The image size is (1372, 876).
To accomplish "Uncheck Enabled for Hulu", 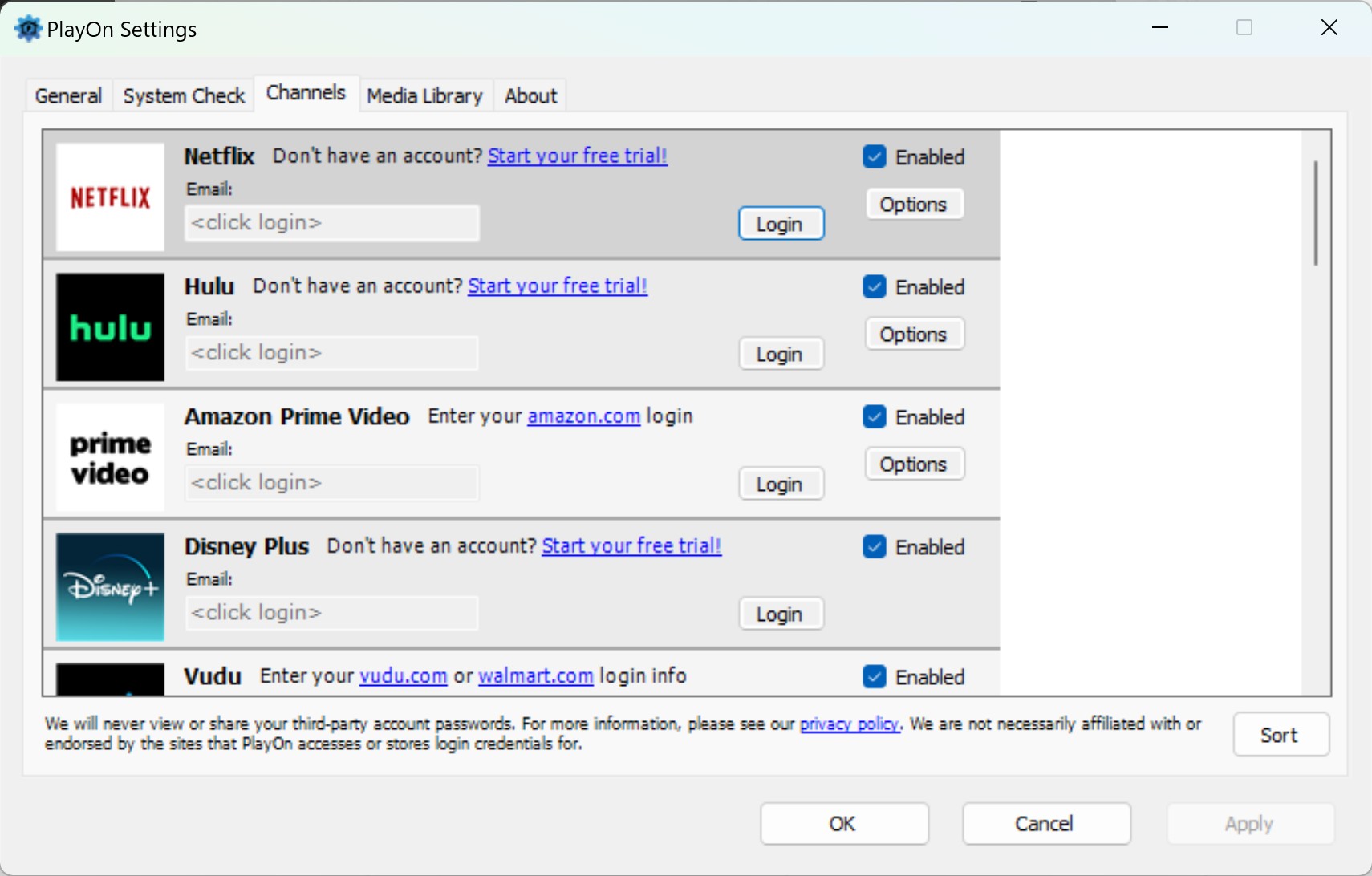I will pos(875,286).
